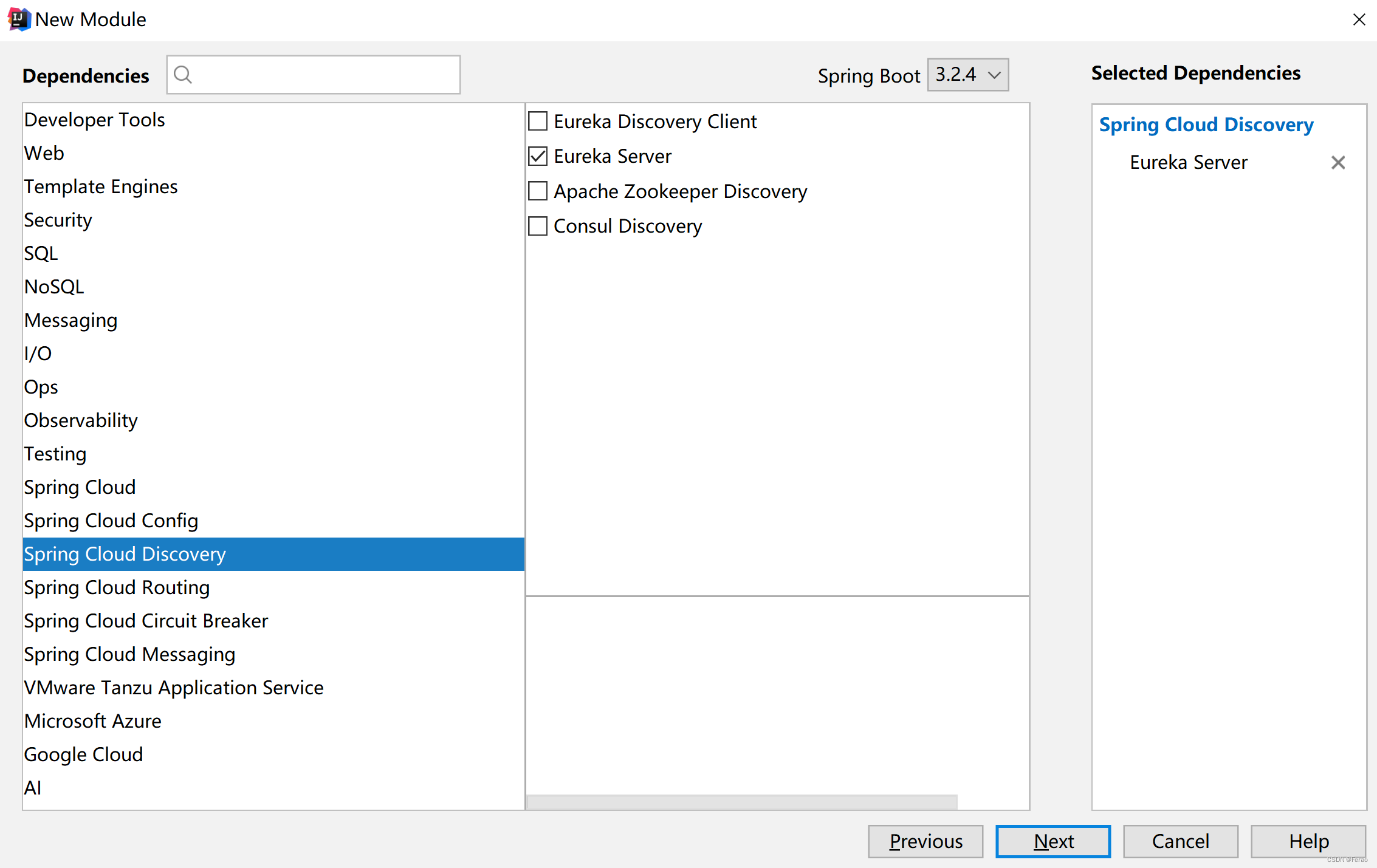
Task: Choose Microsoft Azure category
Action: 273,721
